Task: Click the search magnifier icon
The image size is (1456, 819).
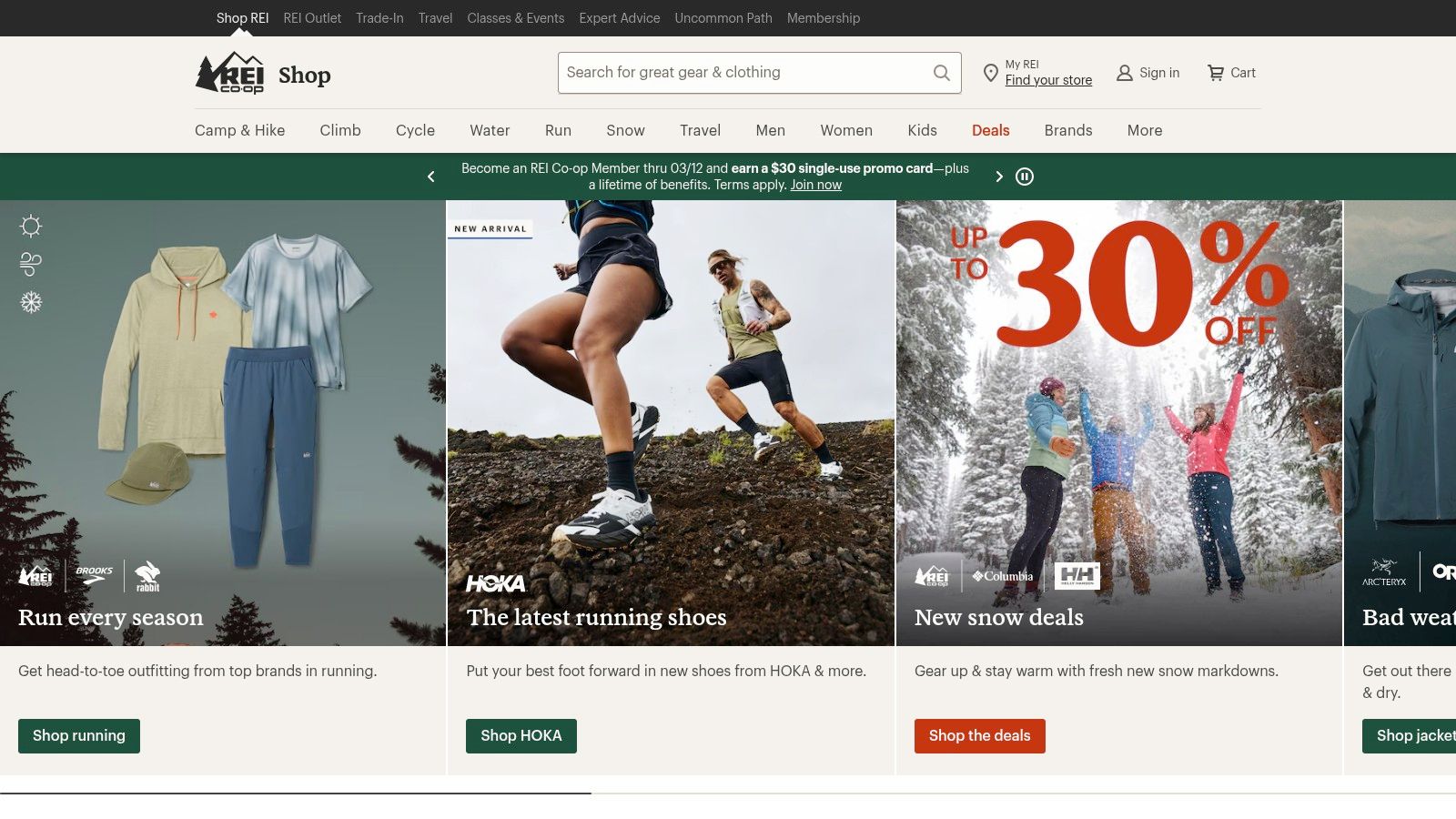Action: coord(942,73)
